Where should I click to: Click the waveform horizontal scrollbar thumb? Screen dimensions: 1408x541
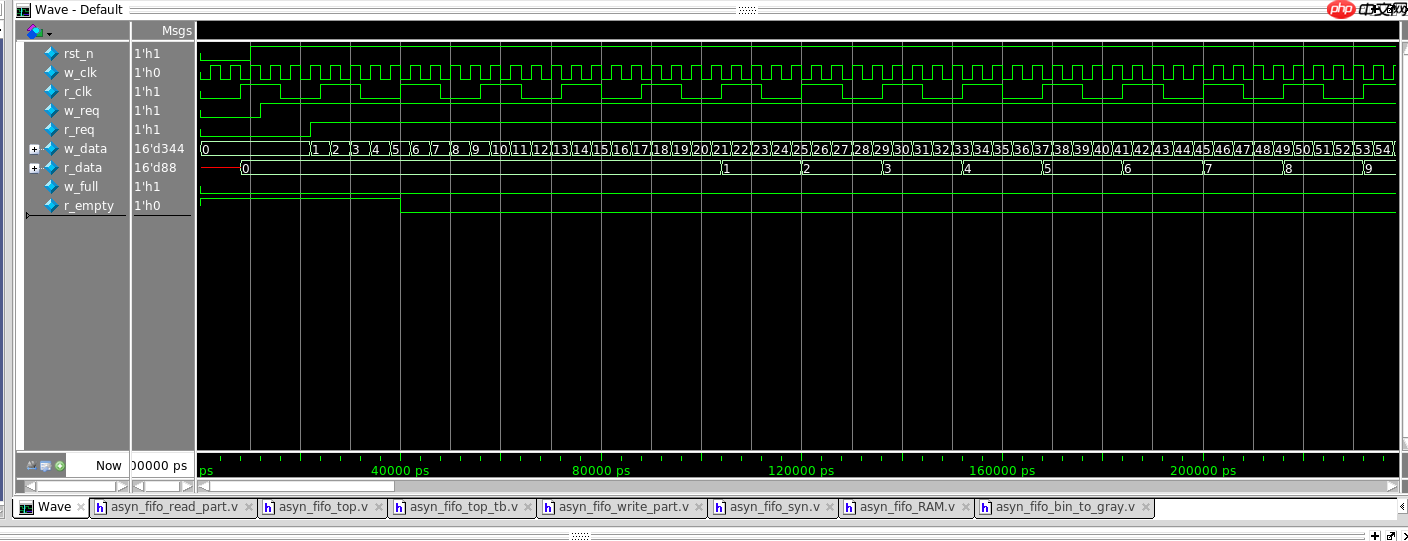302,486
